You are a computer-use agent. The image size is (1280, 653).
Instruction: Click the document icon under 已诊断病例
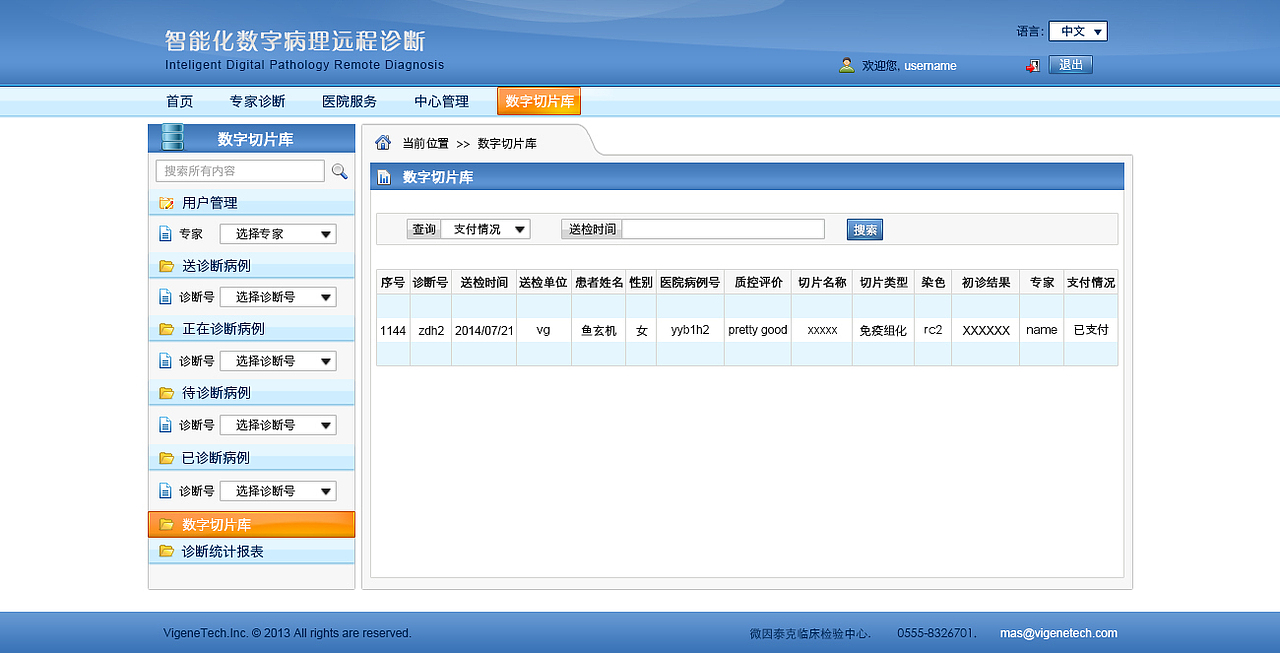point(166,491)
